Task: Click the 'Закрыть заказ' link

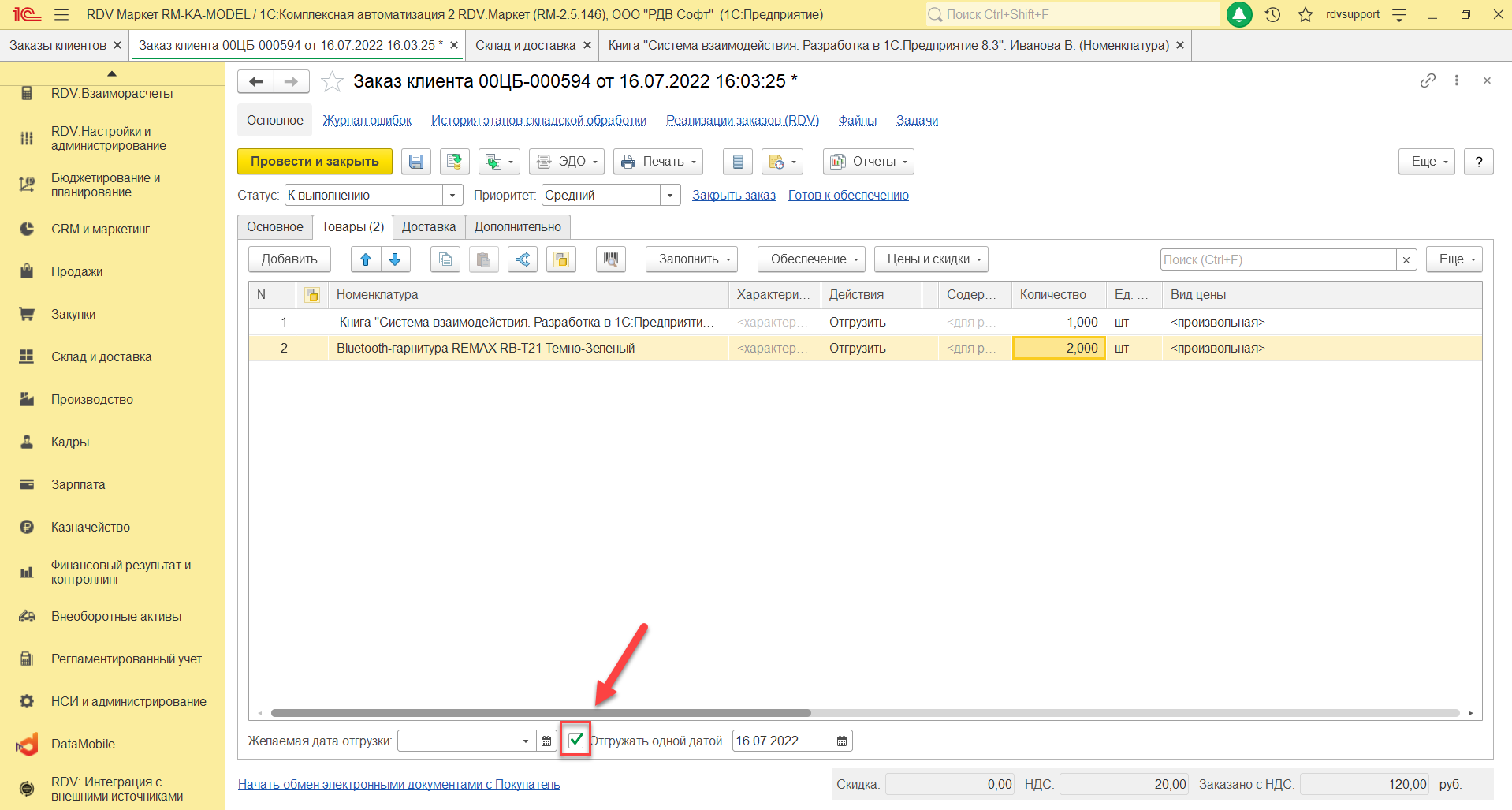Action: click(733, 196)
